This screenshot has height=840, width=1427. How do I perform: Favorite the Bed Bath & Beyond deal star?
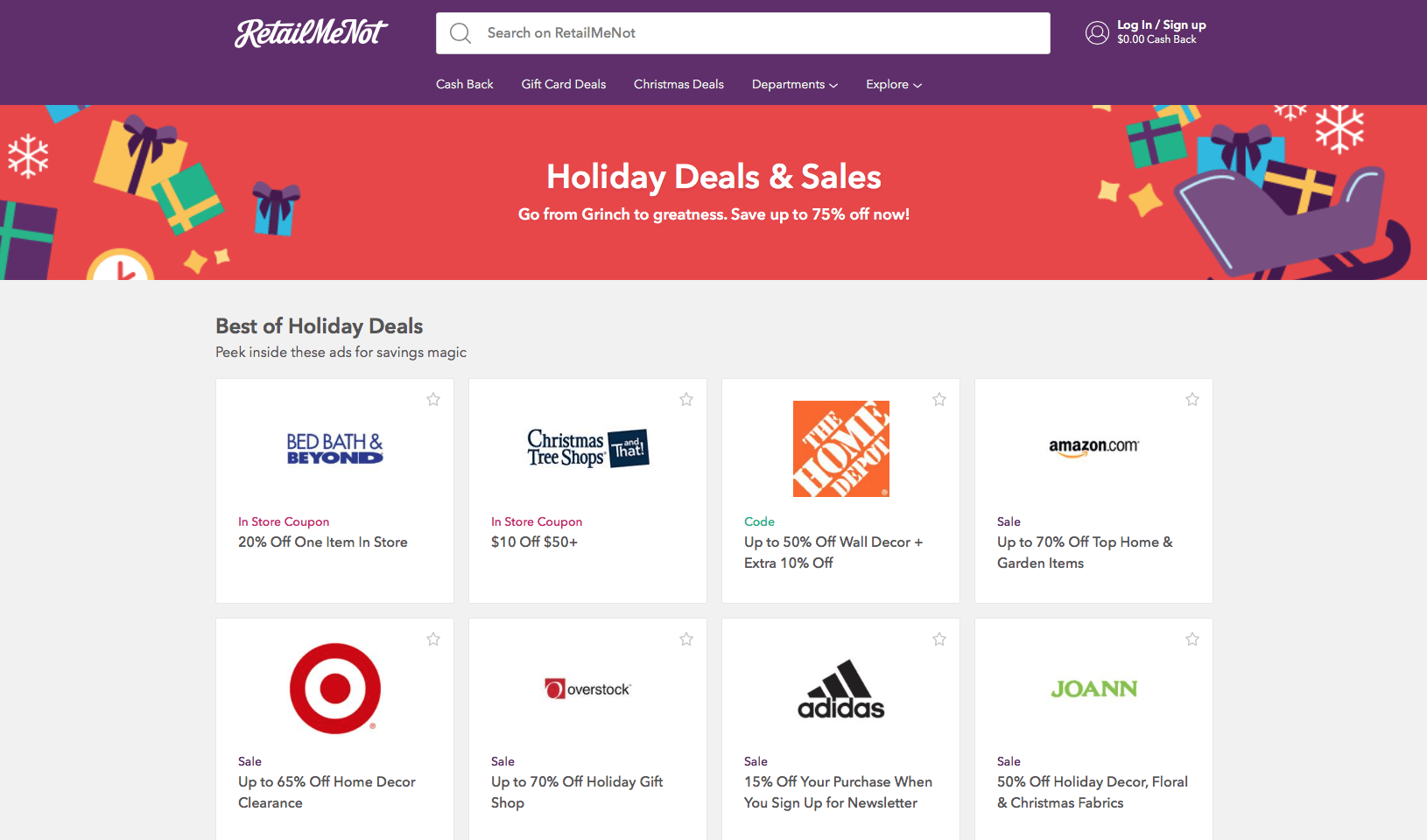coord(433,400)
